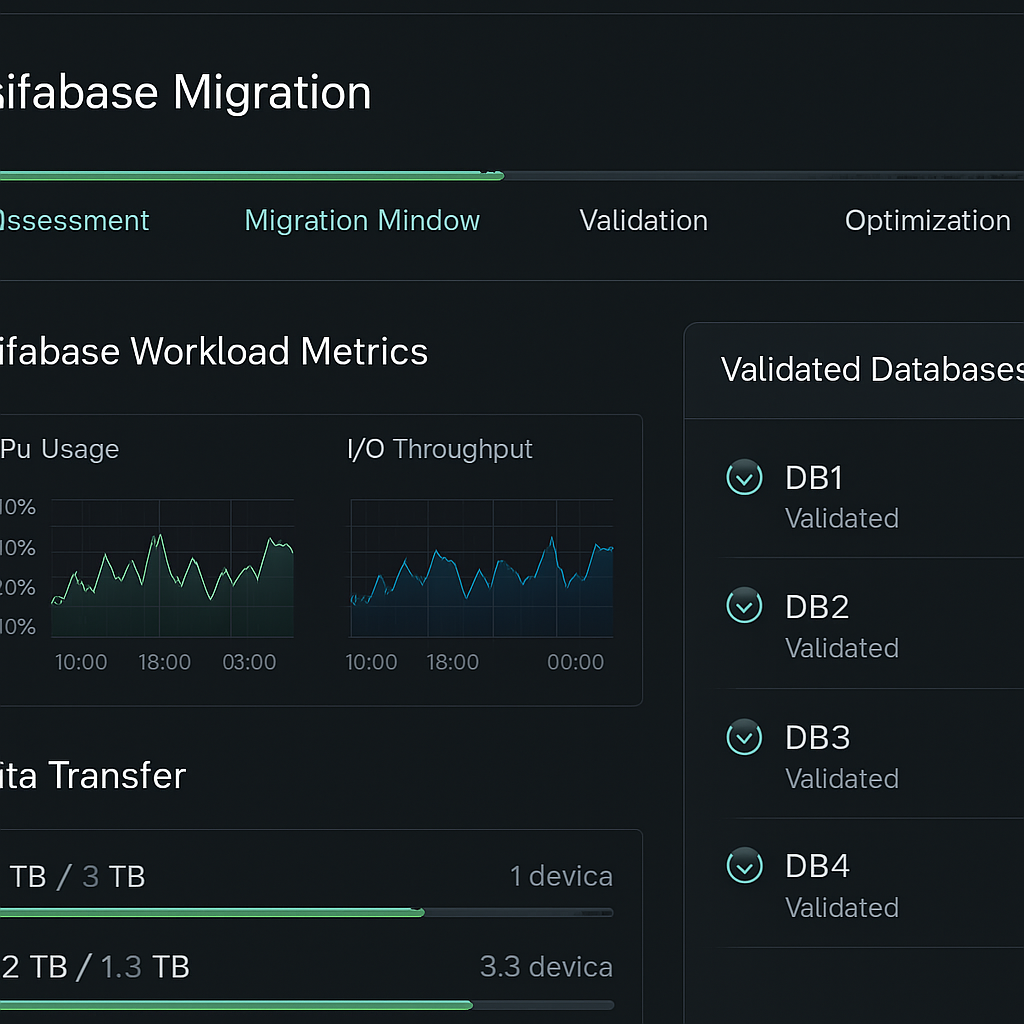Screen dimensions: 1024x1024
Task: Switch to the Migration Mindow tab
Action: [362, 221]
